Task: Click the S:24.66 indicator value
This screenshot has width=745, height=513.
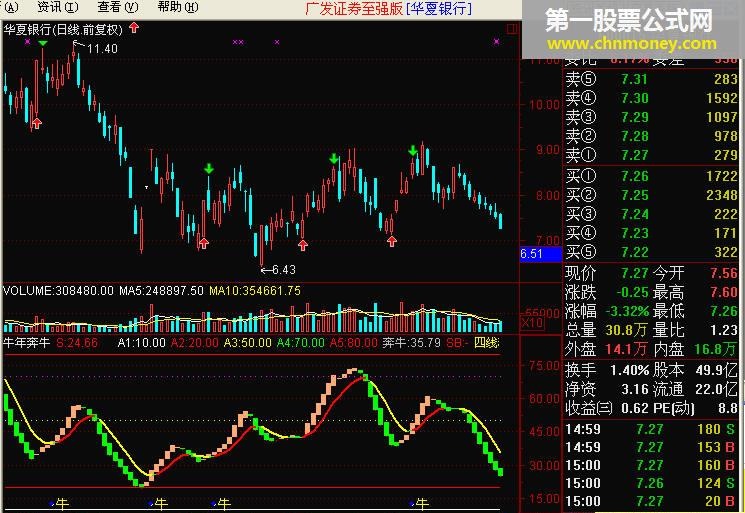Action: (x=77, y=343)
